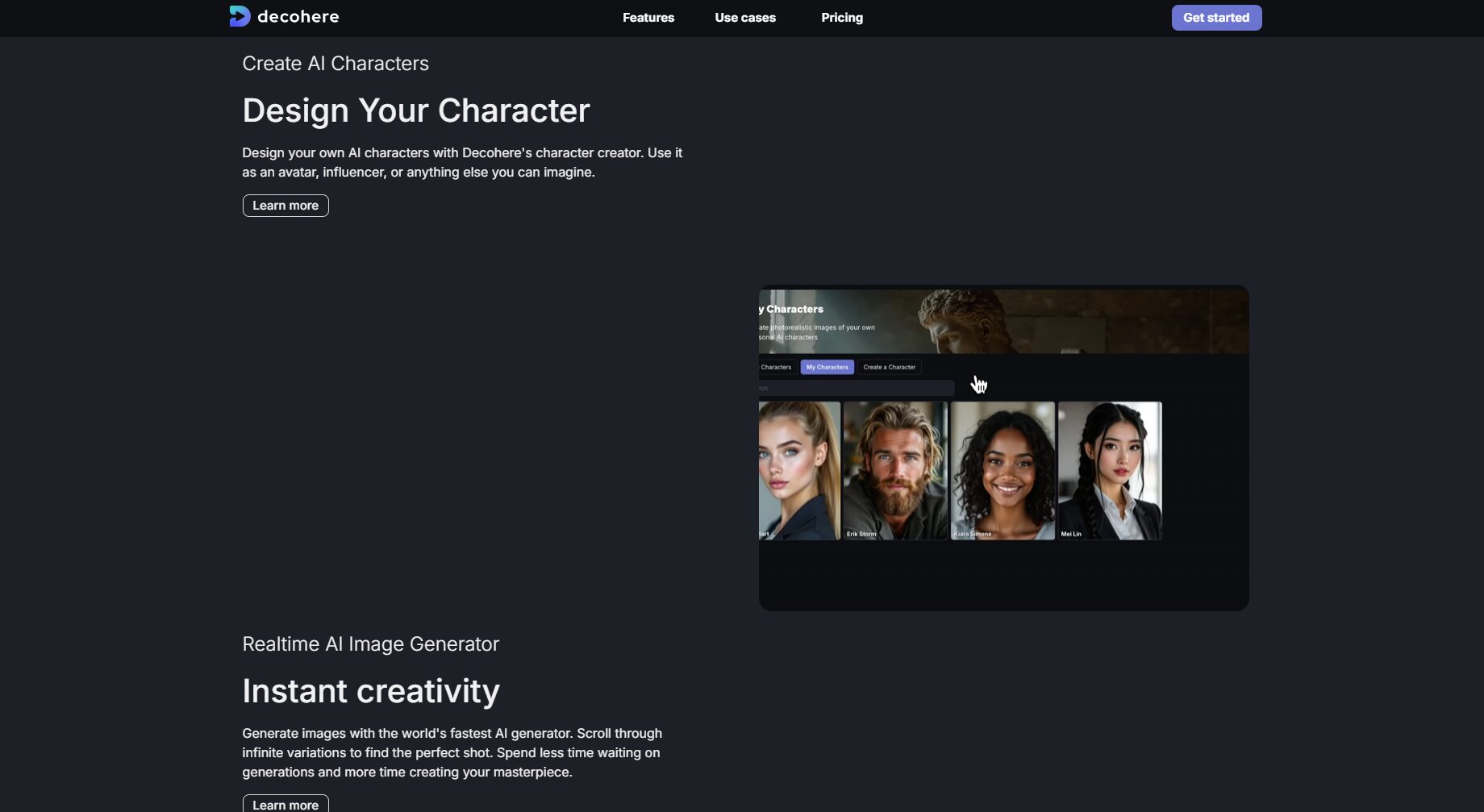Click Learn more under Design Your Character
The height and width of the screenshot is (812, 1484).
[x=286, y=206]
